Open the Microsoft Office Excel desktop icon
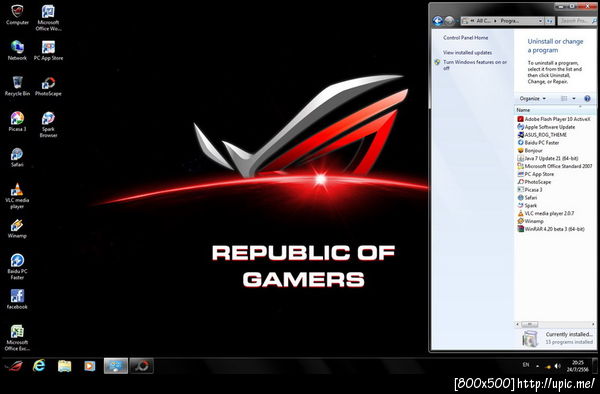600x394 pixels. point(17,338)
